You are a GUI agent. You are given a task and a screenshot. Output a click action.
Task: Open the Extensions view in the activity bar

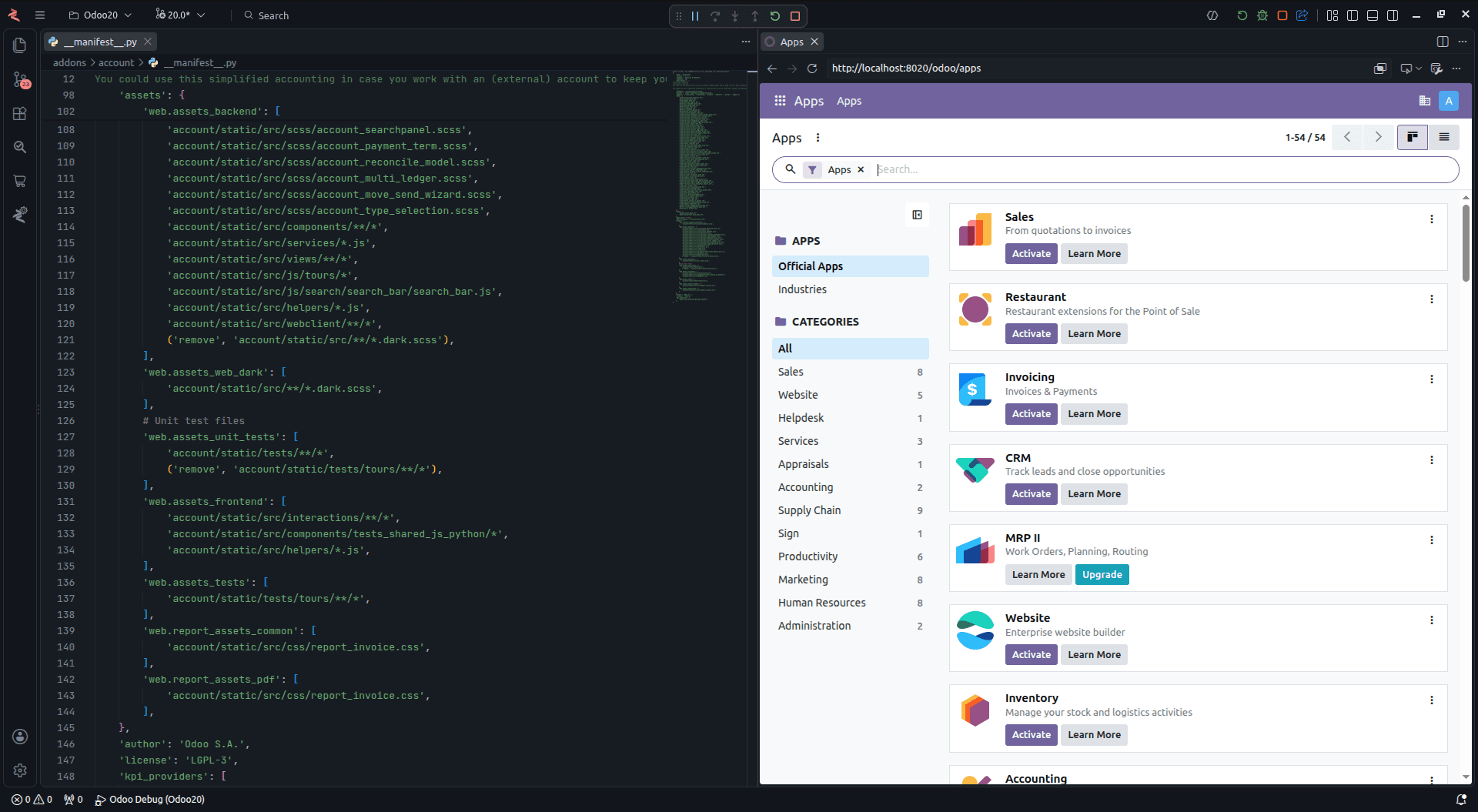pos(20,113)
